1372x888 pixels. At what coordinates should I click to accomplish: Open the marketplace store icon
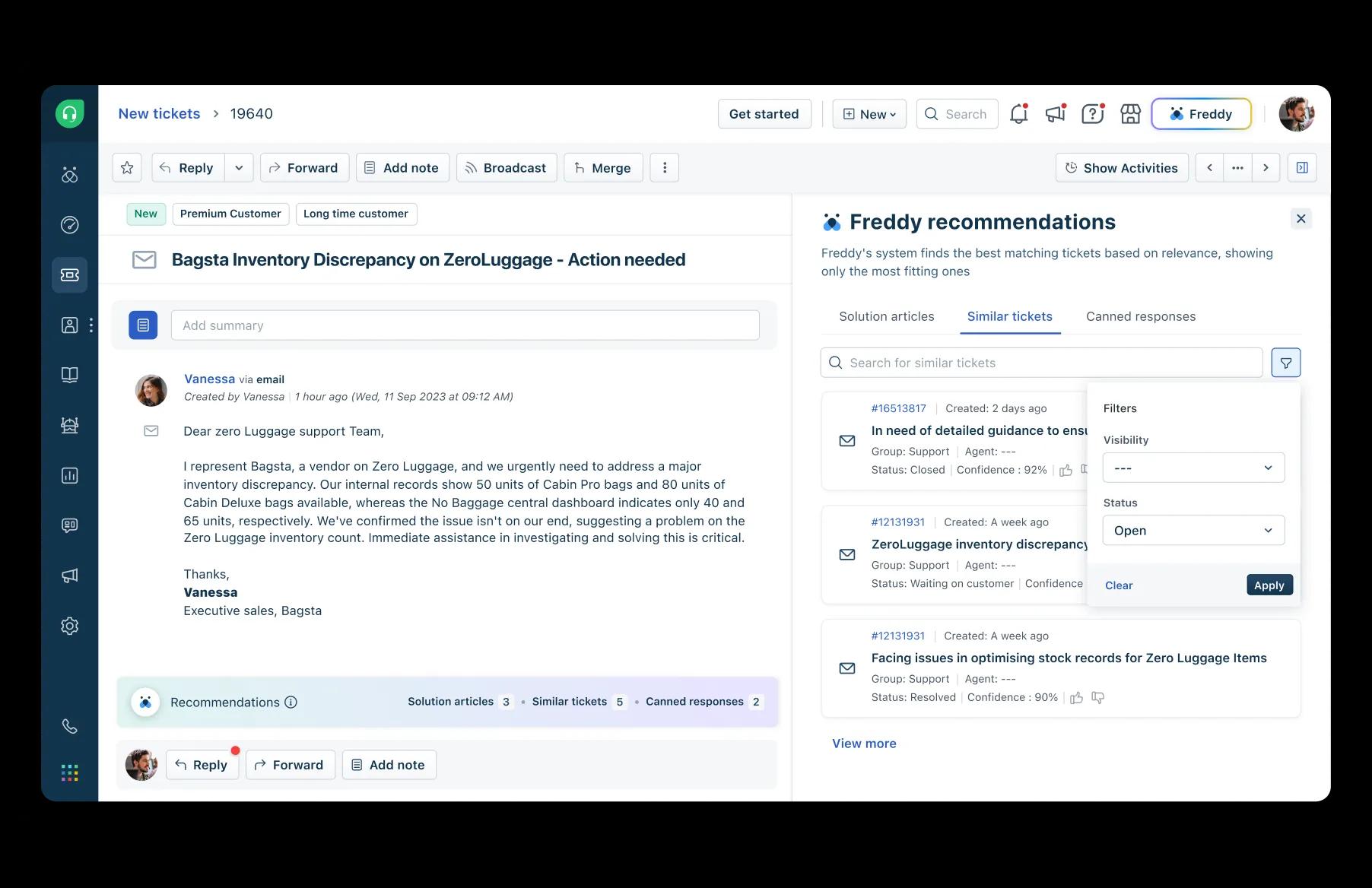[1130, 114]
